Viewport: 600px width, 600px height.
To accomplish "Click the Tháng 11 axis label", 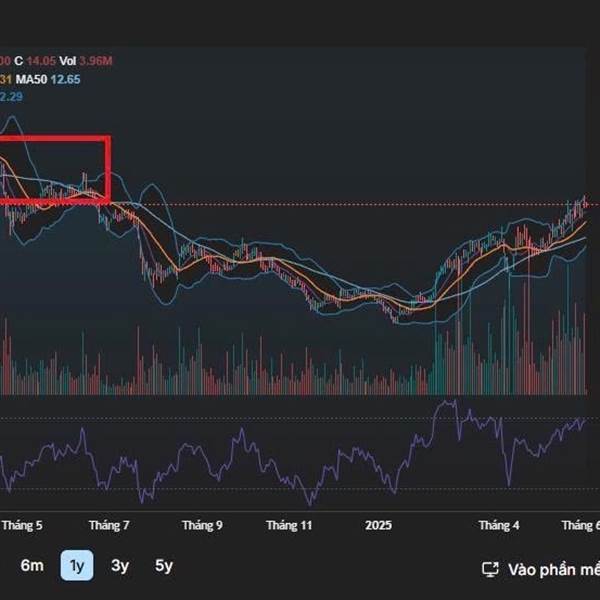I will pyautogui.click(x=289, y=525).
